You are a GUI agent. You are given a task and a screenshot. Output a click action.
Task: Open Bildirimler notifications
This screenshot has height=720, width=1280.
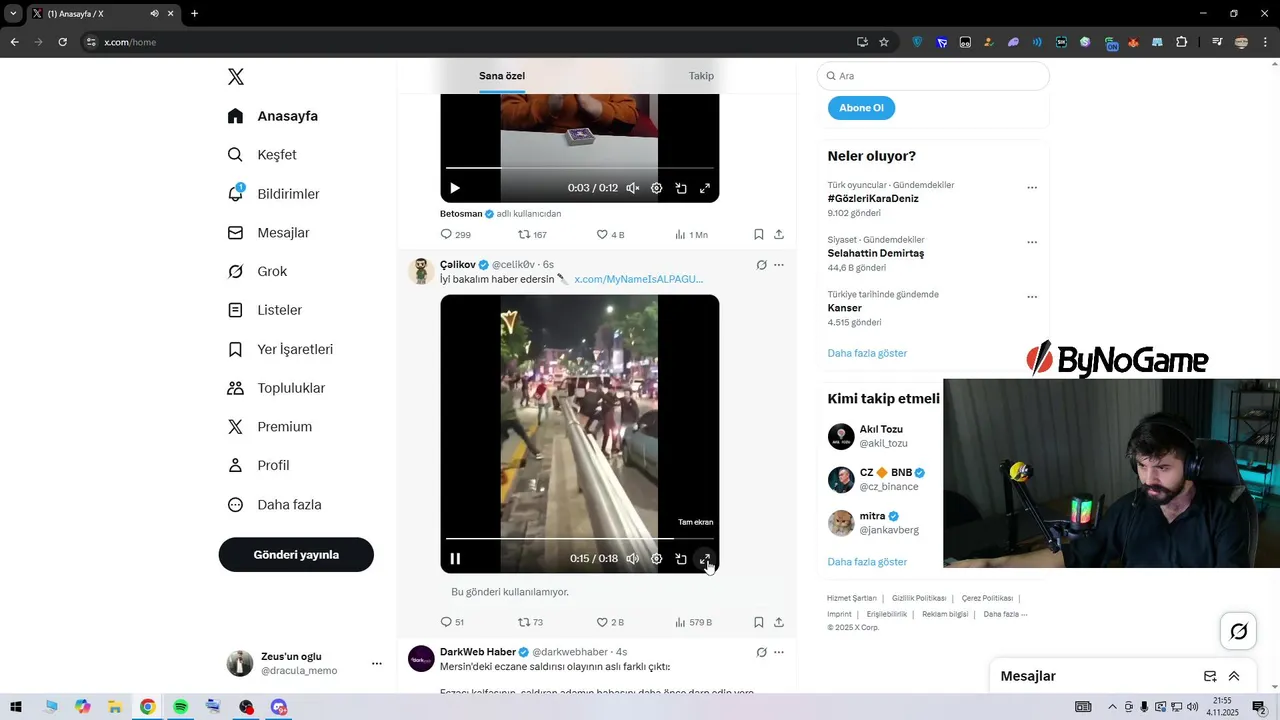[x=273, y=194]
